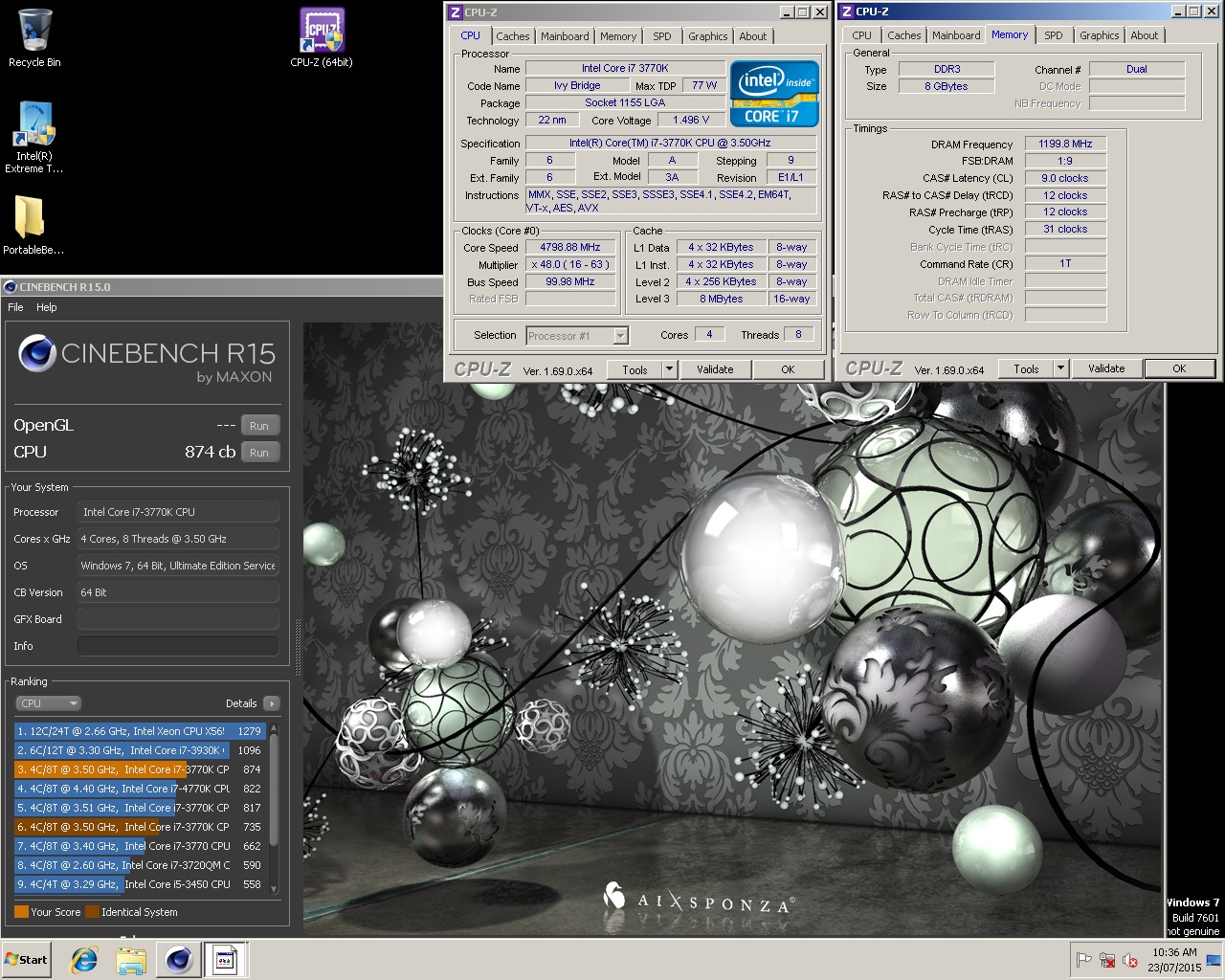Click the Action Center flag tray icon
Image resolution: width=1225 pixels, height=980 pixels.
pyautogui.click(x=1084, y=960)
